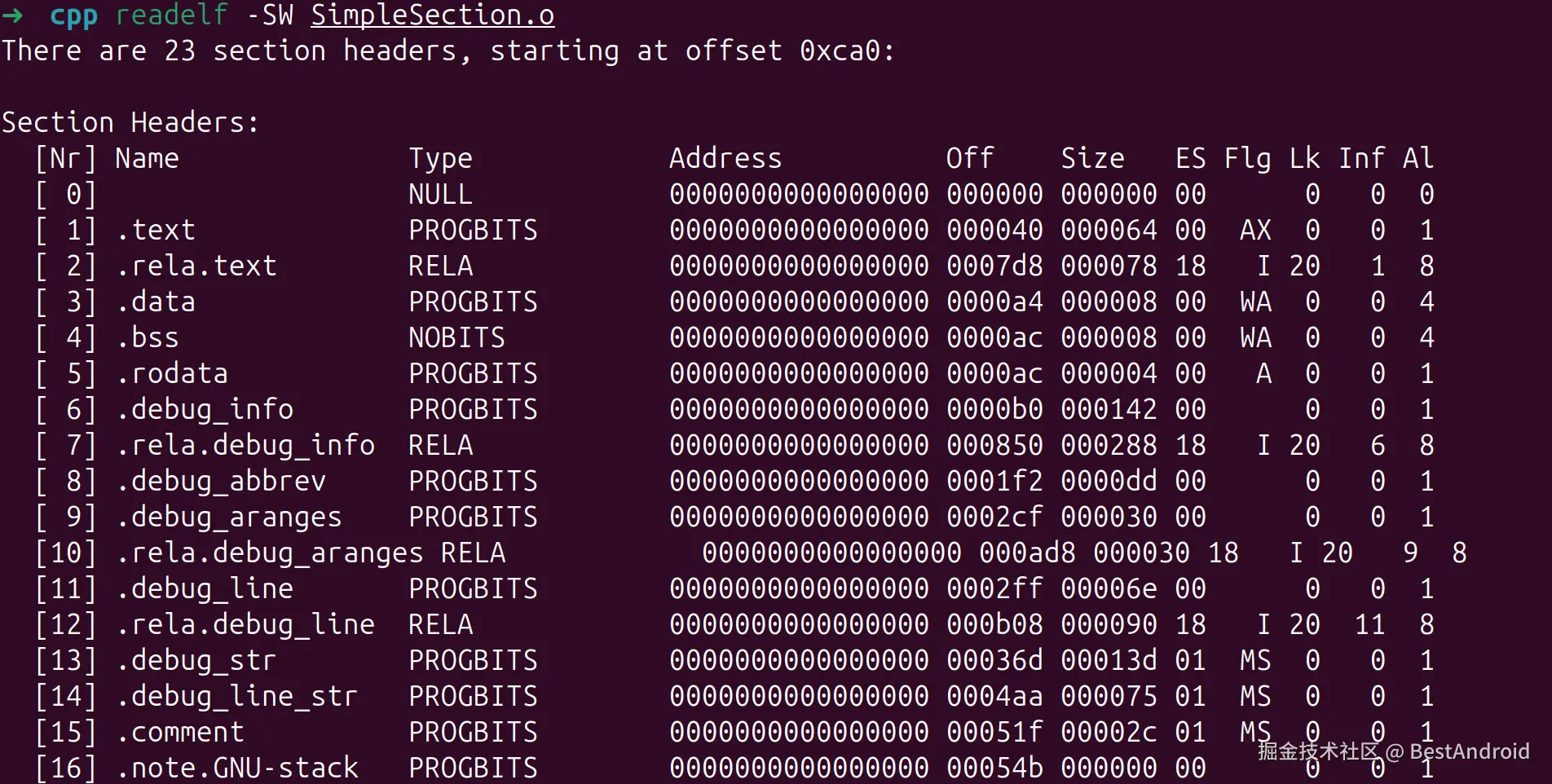The image size is (1552, 784).
Task: Click the Type column header
Action: point(440,158)
